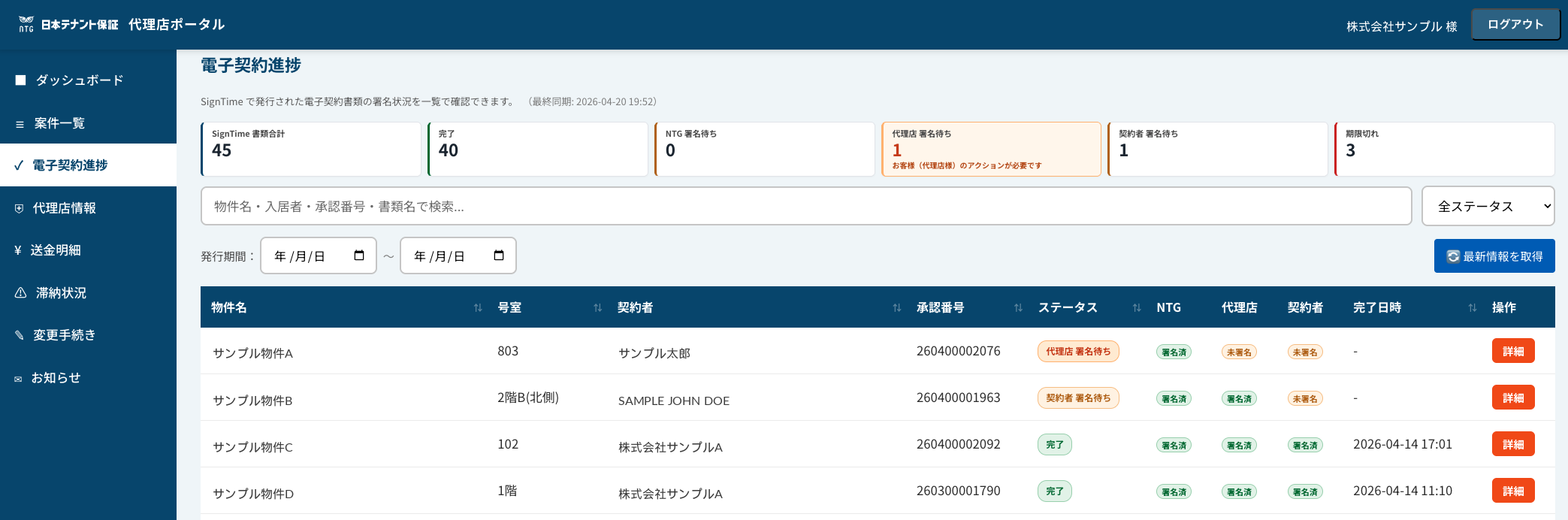Screen dimensions: 1568x520
Task: Click the envelope icon beside お知らせ
Action: point(18,379)
